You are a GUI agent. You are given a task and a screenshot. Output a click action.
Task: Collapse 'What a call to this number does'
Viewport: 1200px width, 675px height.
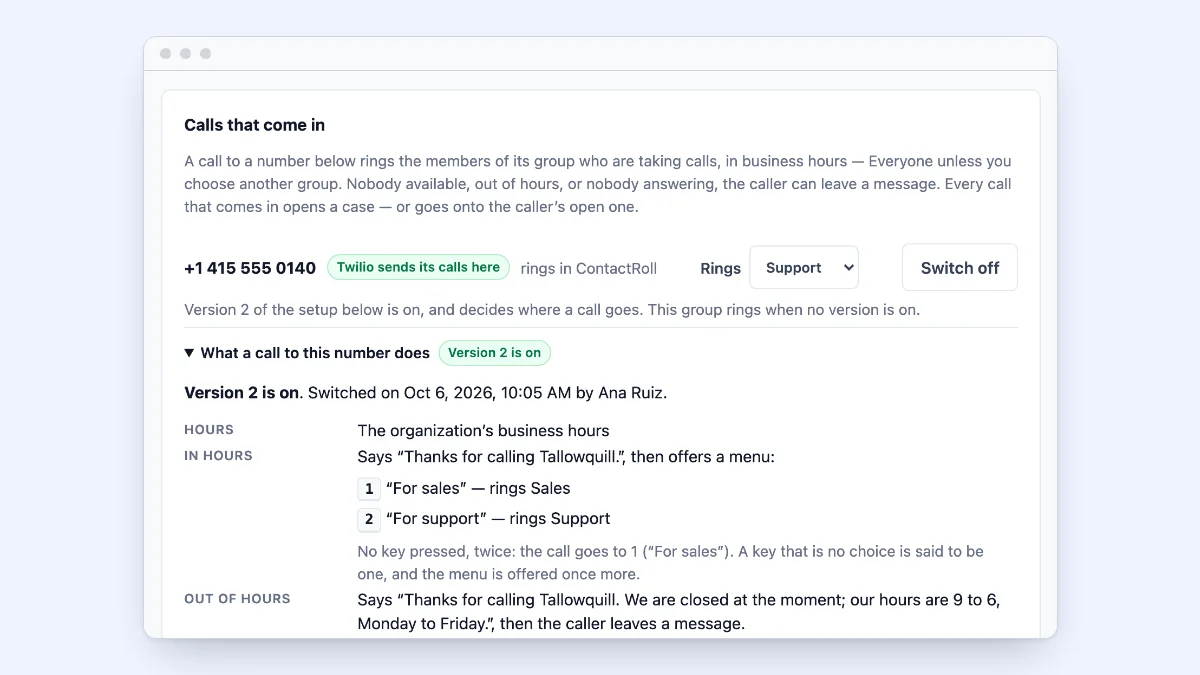(x=306, y=353)
